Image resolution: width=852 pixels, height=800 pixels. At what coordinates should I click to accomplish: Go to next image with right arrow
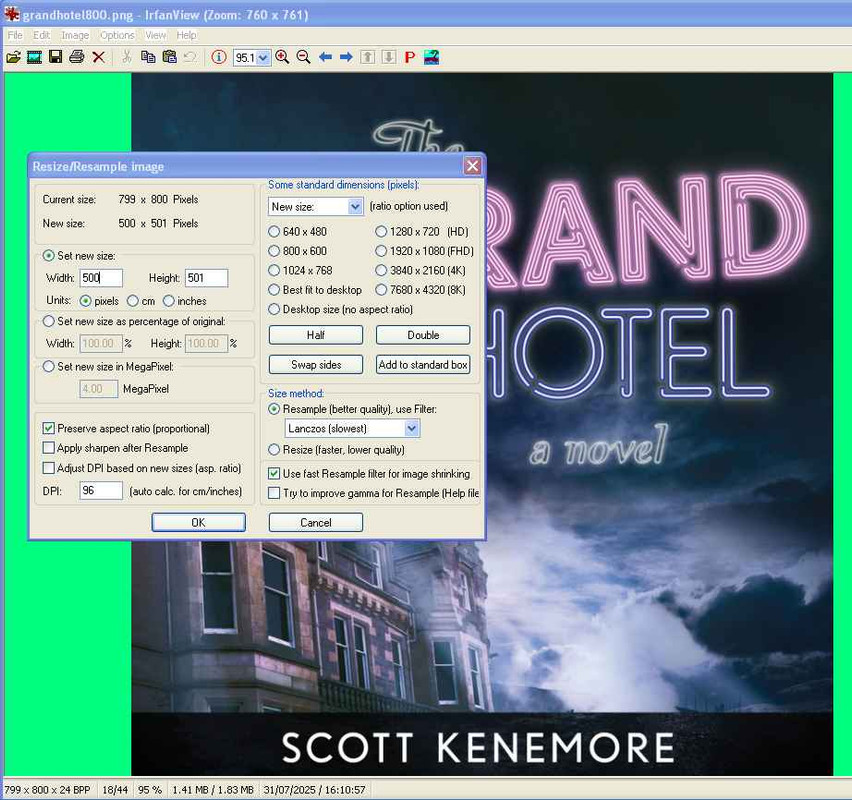[x=346, y=57]
